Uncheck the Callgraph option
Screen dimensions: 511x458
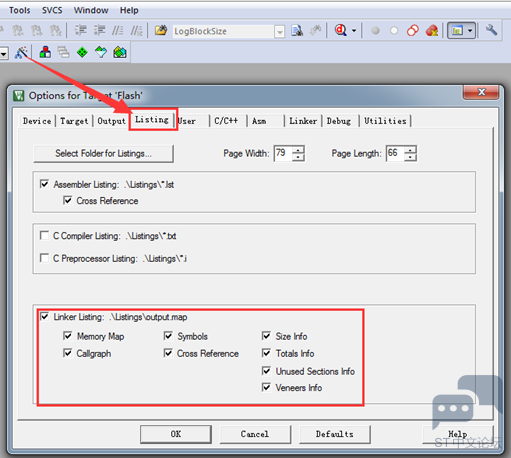pos(67,353)
